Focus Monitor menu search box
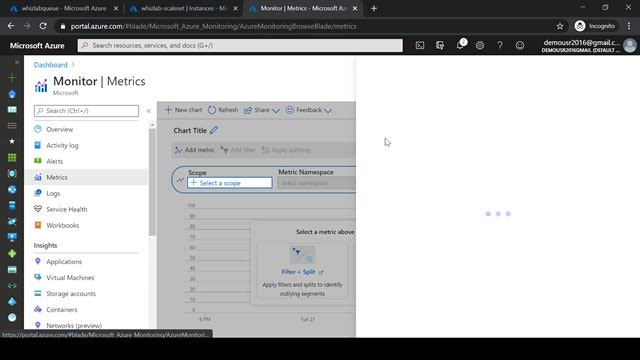The image size is (640, 360). pos(87,111)
